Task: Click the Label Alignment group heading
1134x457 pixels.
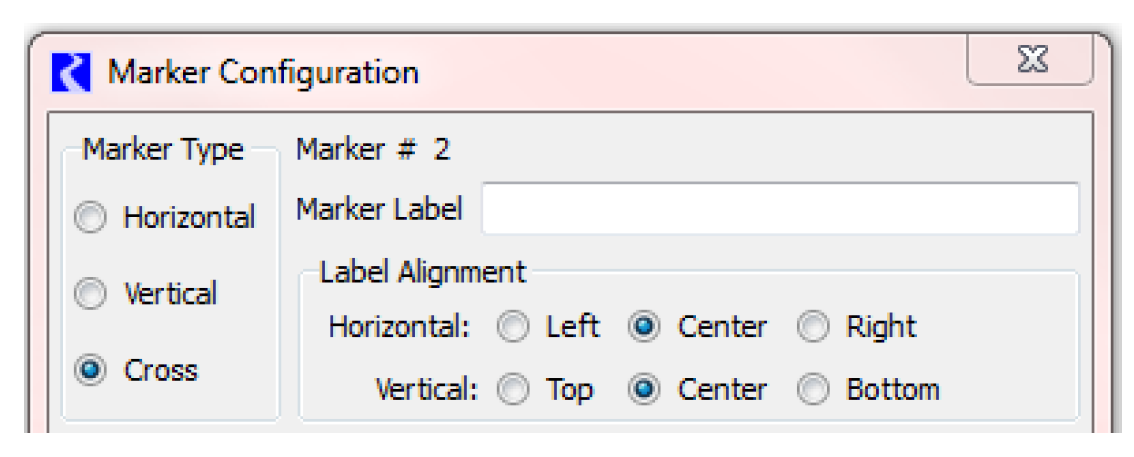Action: pyautogui.click(x=422, y=272)
